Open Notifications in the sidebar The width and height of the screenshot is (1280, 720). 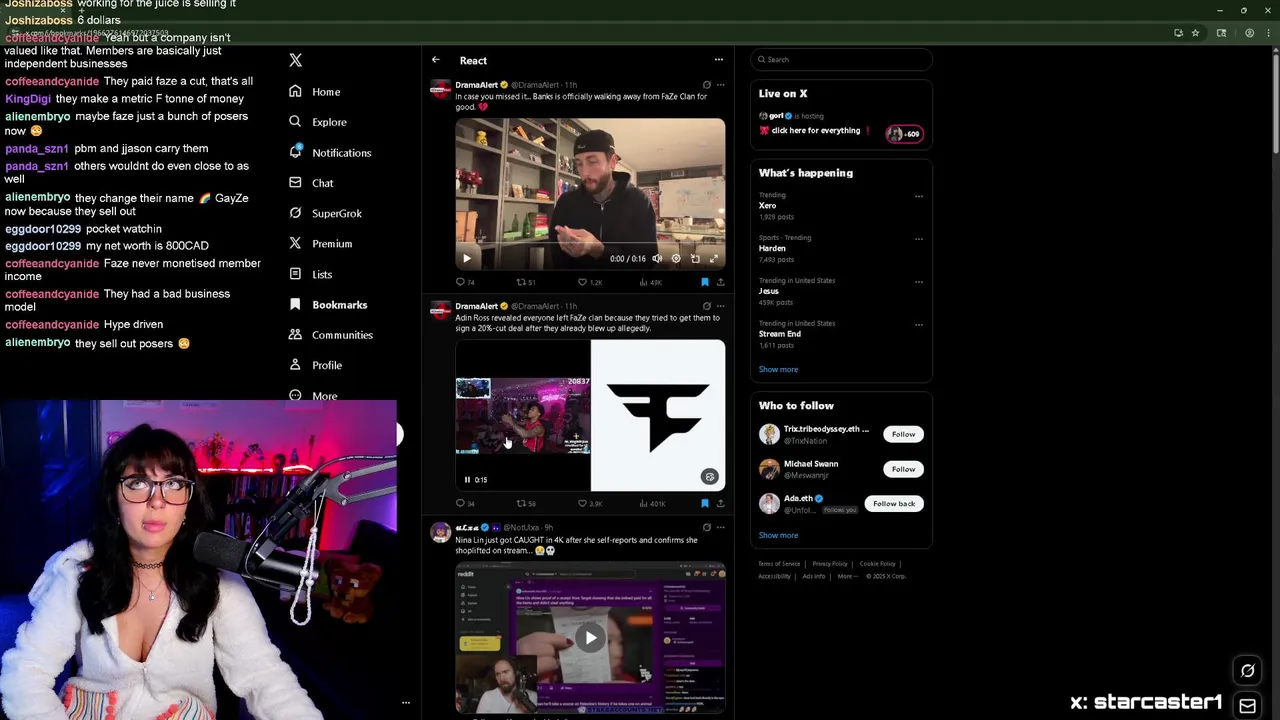[x=341, y=153]
